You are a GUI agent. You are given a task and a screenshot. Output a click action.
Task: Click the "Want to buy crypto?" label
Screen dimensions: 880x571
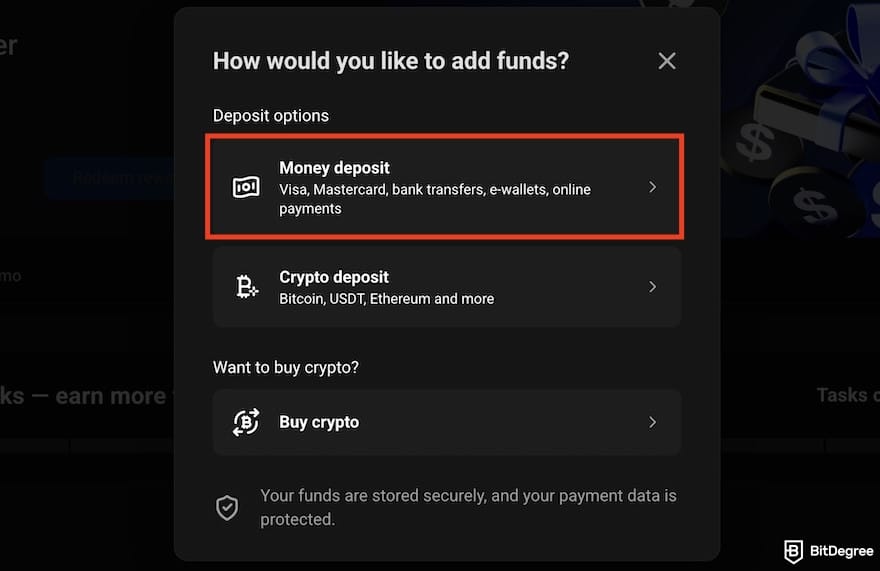286,367
